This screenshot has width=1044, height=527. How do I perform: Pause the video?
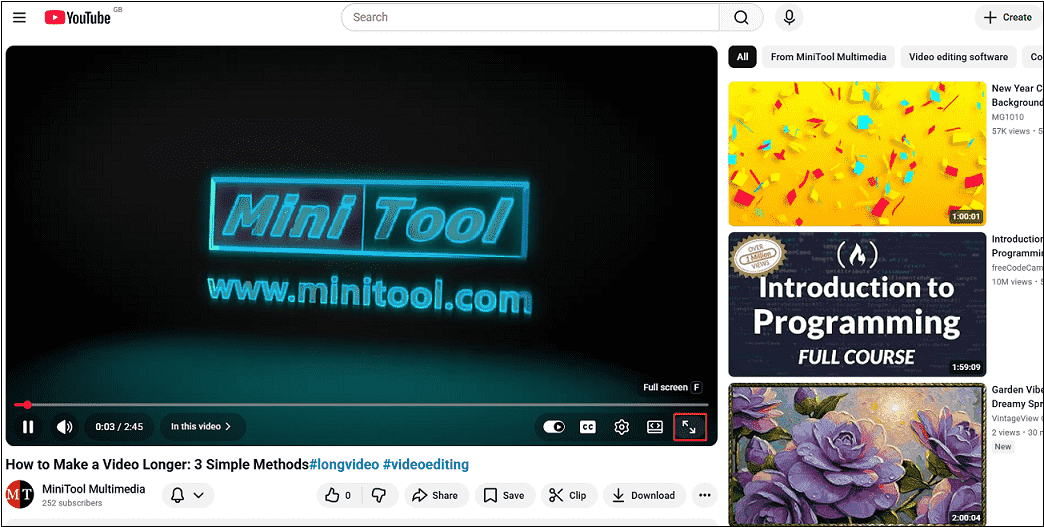[x=28, y=427]
